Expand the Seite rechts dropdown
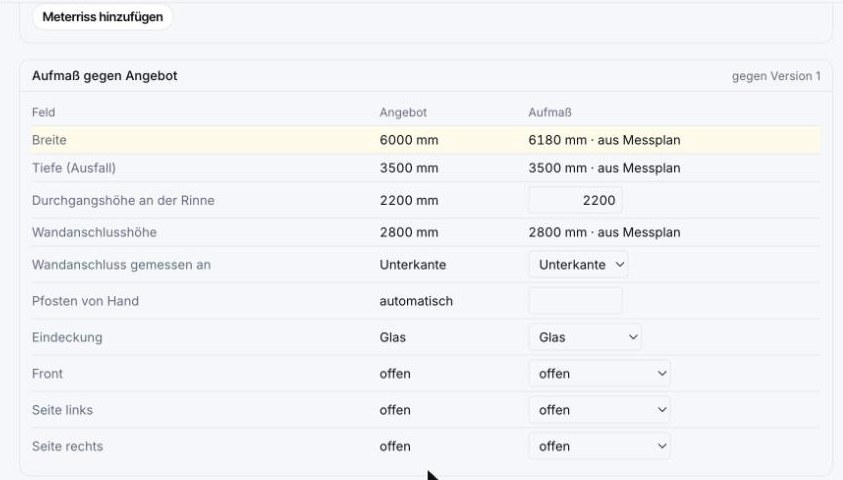Viewport: 843px width, 480px height. pyautogui.click(x=599, y=446)
